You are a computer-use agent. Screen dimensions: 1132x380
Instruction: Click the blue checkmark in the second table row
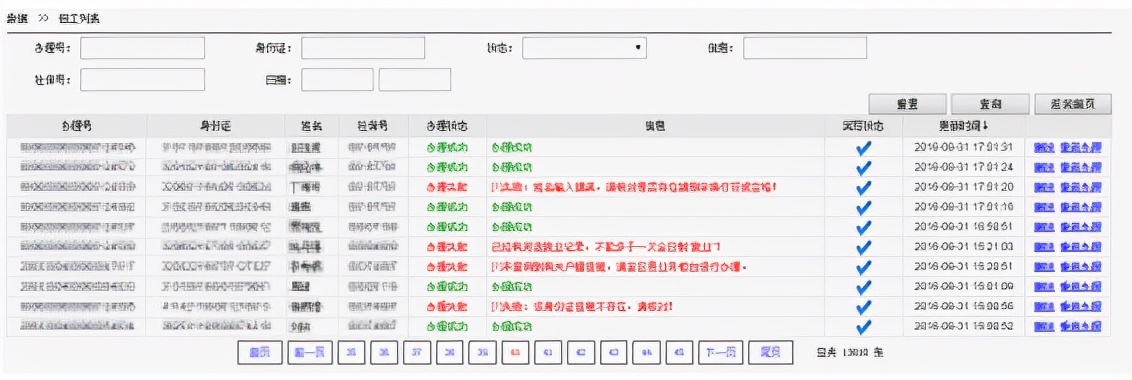(x=863, y=168)
